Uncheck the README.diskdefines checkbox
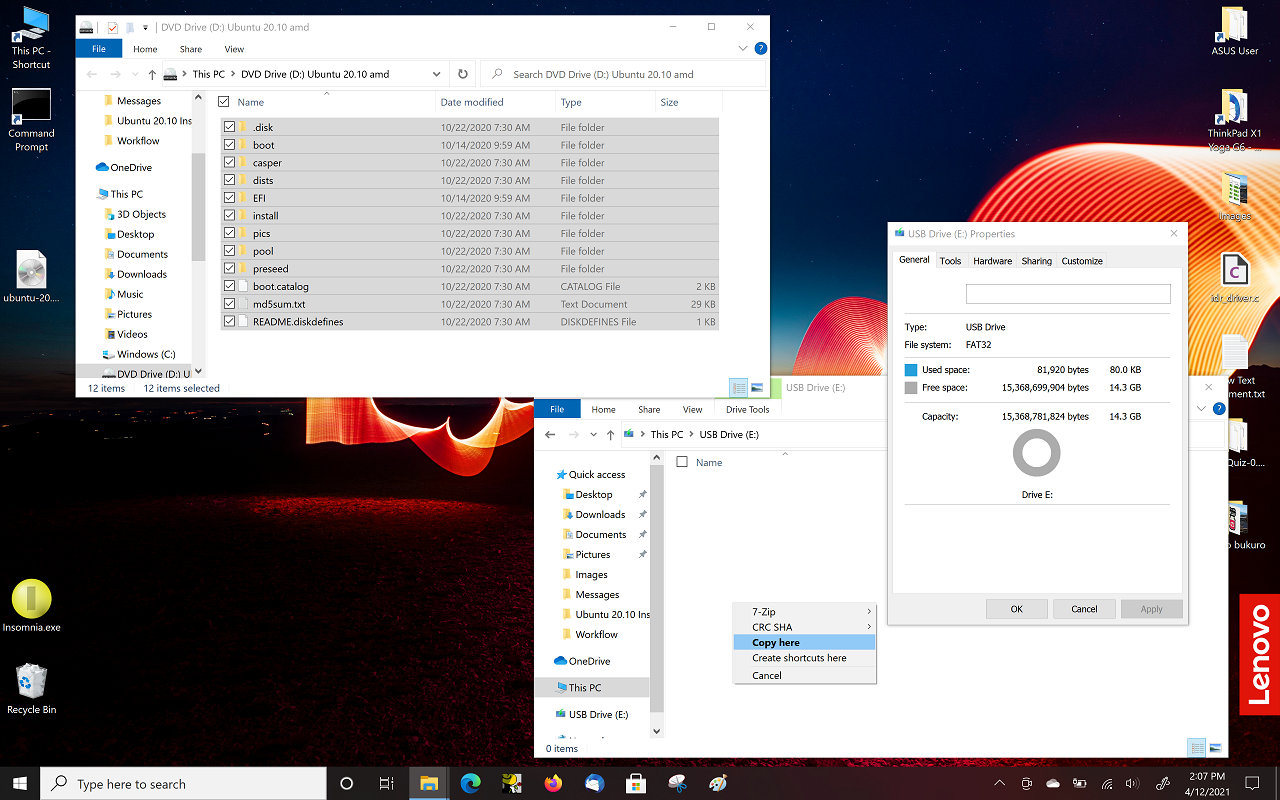The height and width of the screenshot is (800, 1280). pyautogui.click(x=230, y=322)
